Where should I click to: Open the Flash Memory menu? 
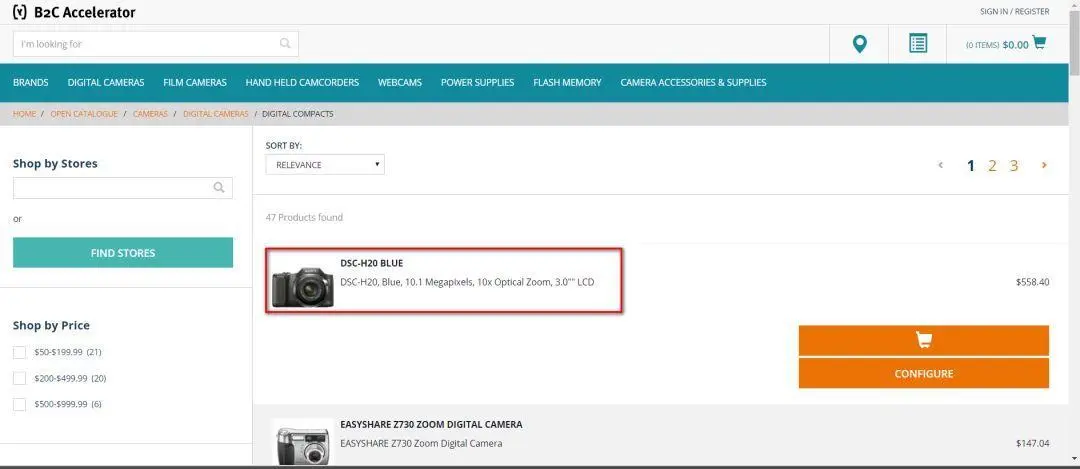click(567, 83)
